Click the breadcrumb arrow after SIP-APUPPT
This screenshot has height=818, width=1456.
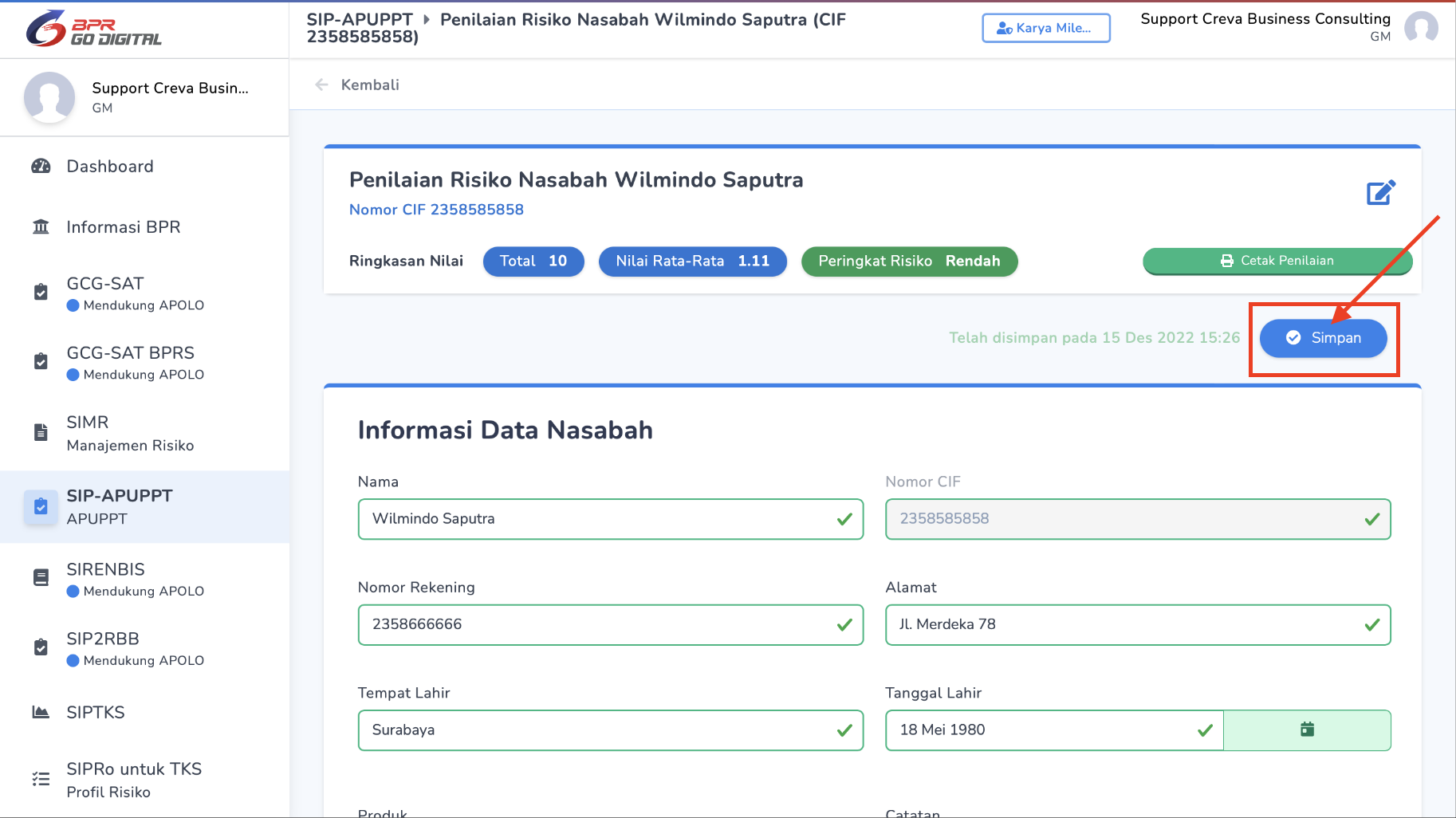coord(427,19)
